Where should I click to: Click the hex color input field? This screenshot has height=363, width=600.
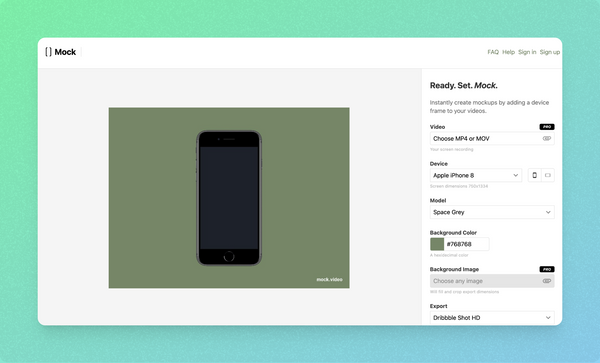[x=466, y=244]
